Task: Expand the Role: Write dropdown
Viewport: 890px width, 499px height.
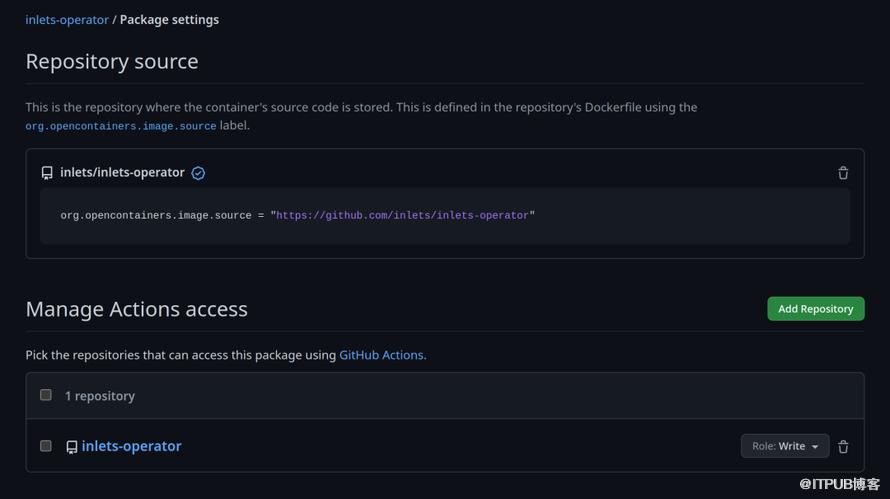Action: coord(785,446)
